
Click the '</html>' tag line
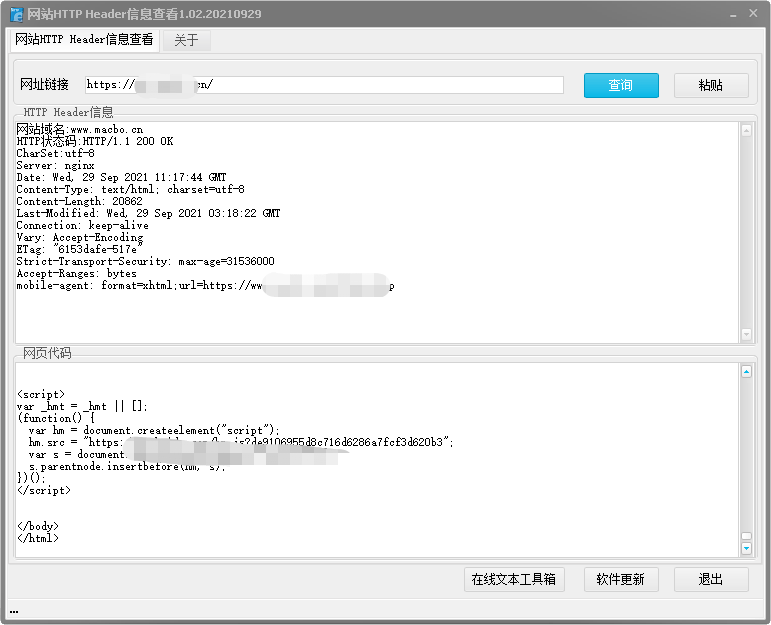38,538
